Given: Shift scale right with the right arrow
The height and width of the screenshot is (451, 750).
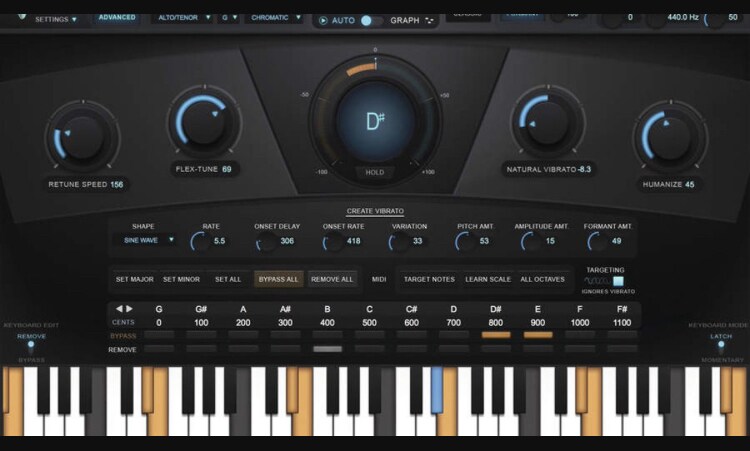Looking at the screenshot, I should tap(129, 309).
